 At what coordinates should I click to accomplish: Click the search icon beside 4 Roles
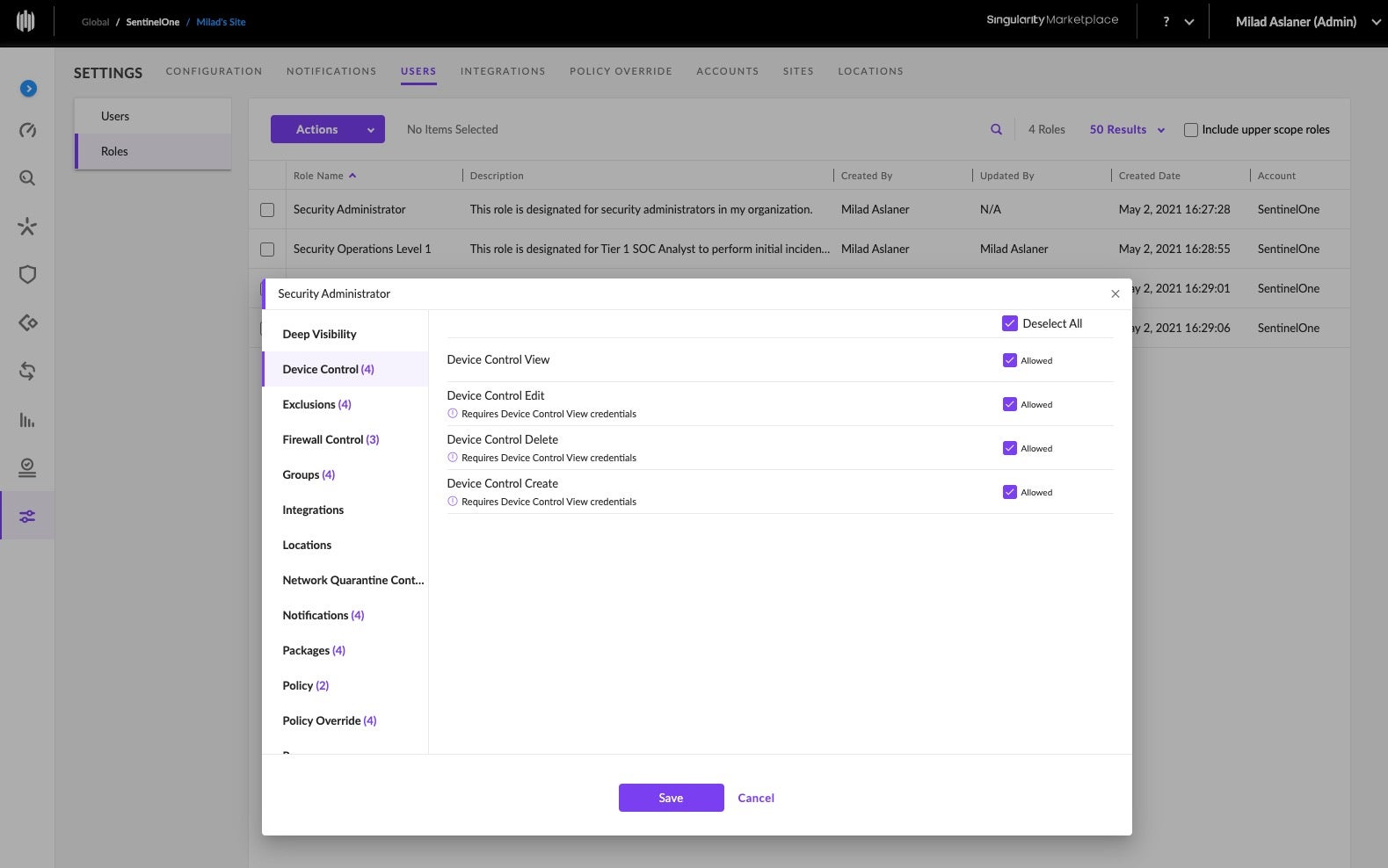click(x=996, y=130)
